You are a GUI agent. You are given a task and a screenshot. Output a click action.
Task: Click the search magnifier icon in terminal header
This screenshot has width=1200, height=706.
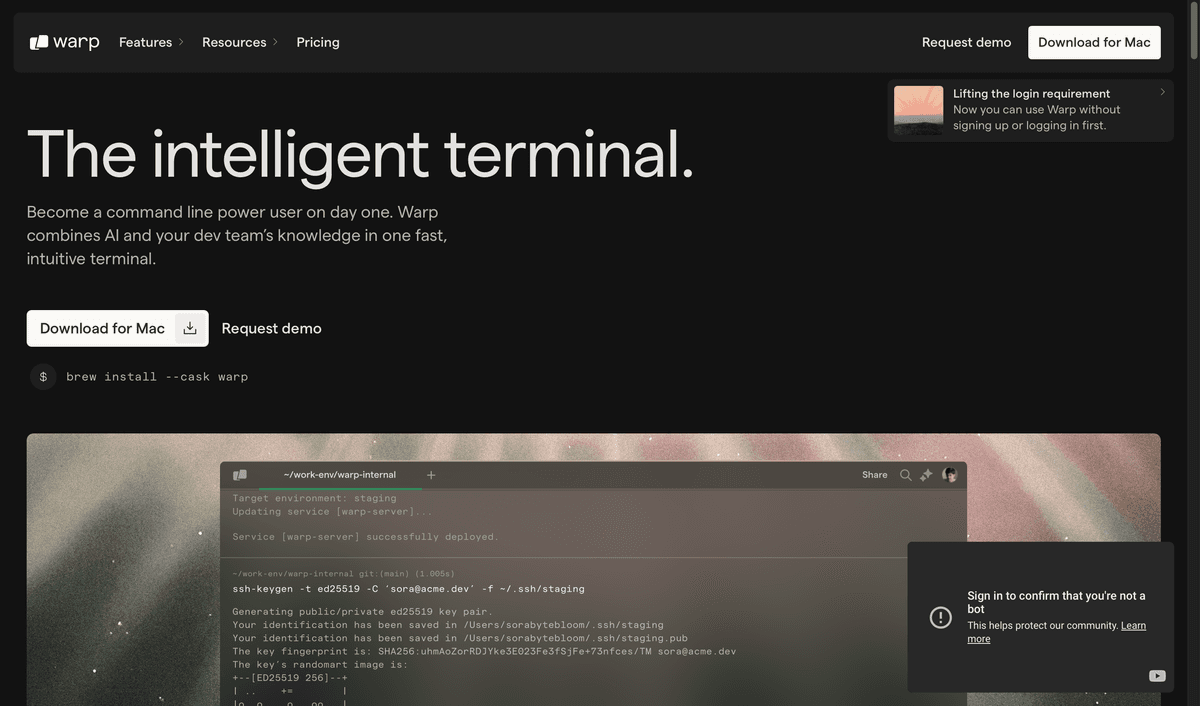905,475
